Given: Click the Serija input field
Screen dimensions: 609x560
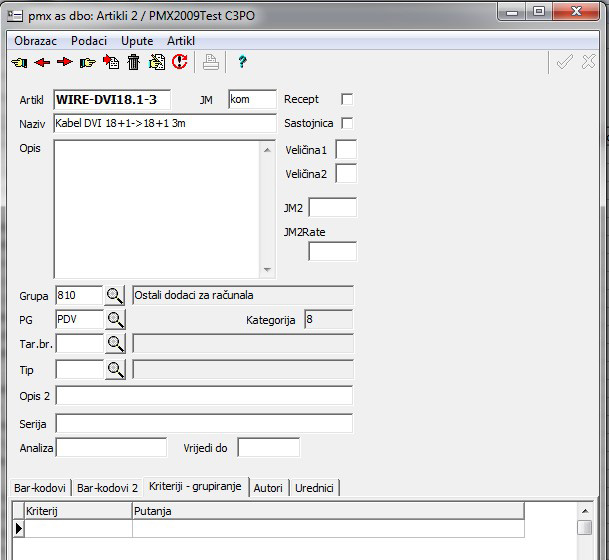Looking at the screenshot, I should [204, 423].
